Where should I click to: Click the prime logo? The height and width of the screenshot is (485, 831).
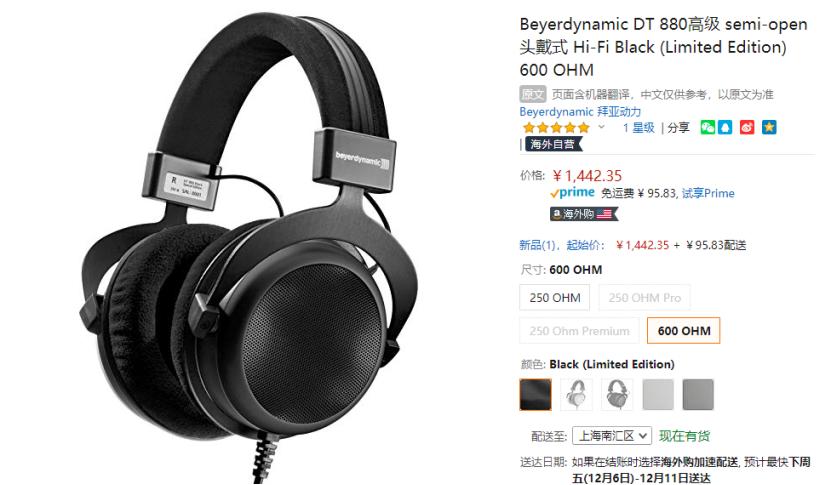572,193
